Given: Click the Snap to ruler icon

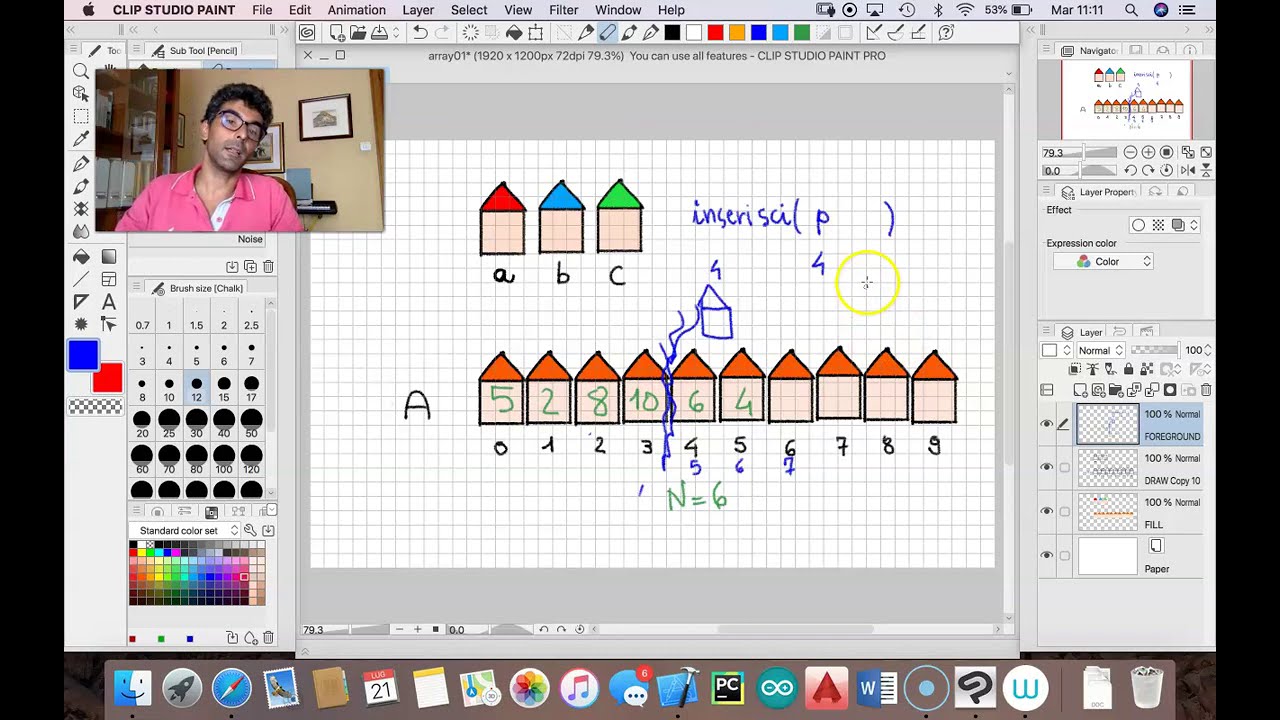Looking at the screenshot, I should pyautogui.click(x=874, y=32).
